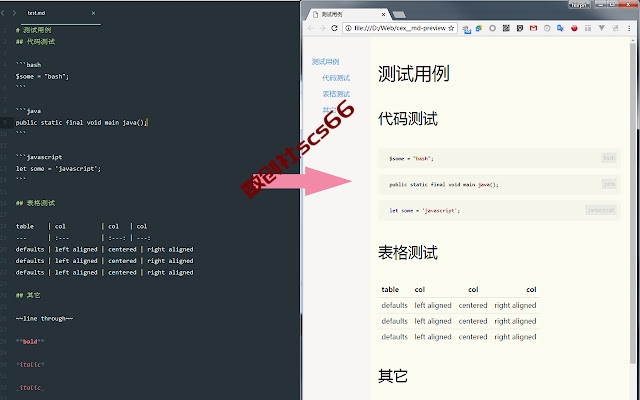Image resolution: width=640 pixels, height=400 pixels.
Task: Click the '# 测试用例' line in editor
Action: (33, 30)
